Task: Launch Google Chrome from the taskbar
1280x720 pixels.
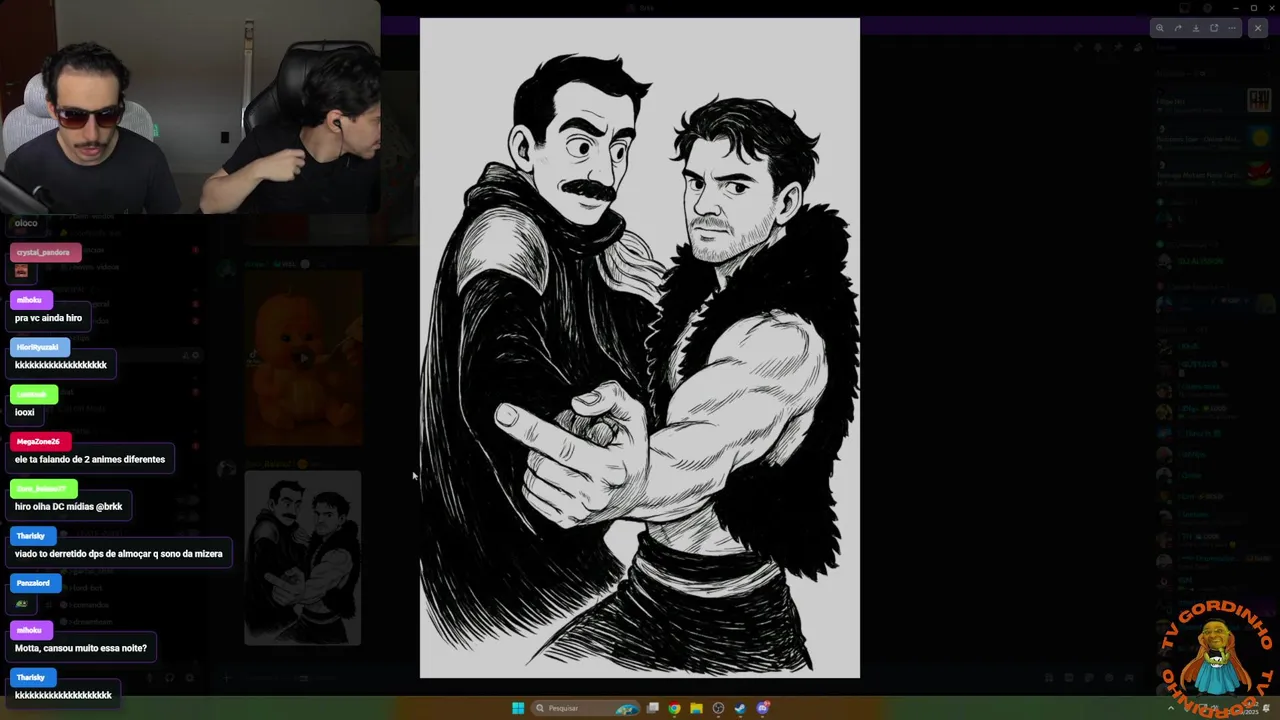Action: [675, 708]
